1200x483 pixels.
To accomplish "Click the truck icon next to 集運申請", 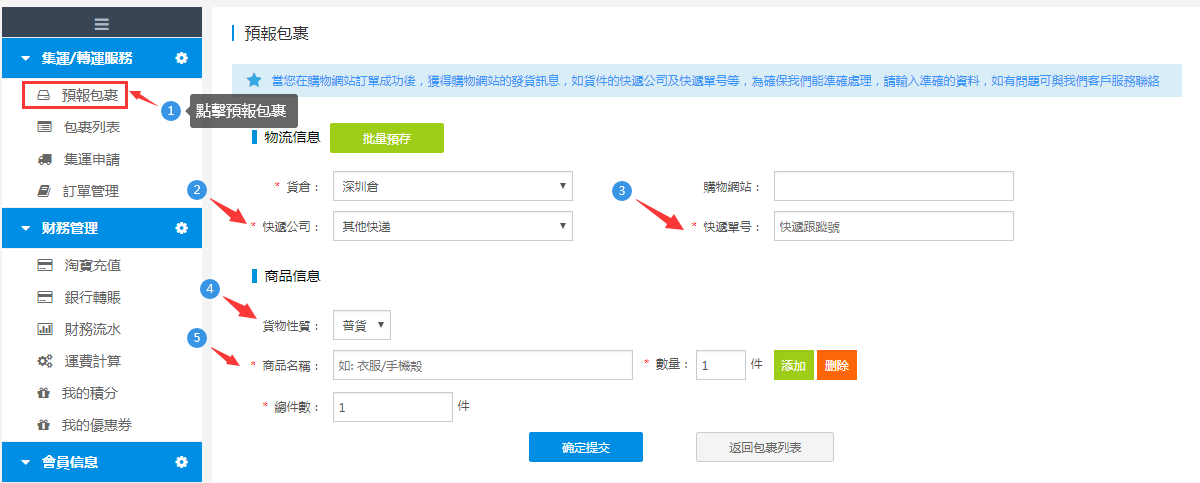I will click(45, 159).
